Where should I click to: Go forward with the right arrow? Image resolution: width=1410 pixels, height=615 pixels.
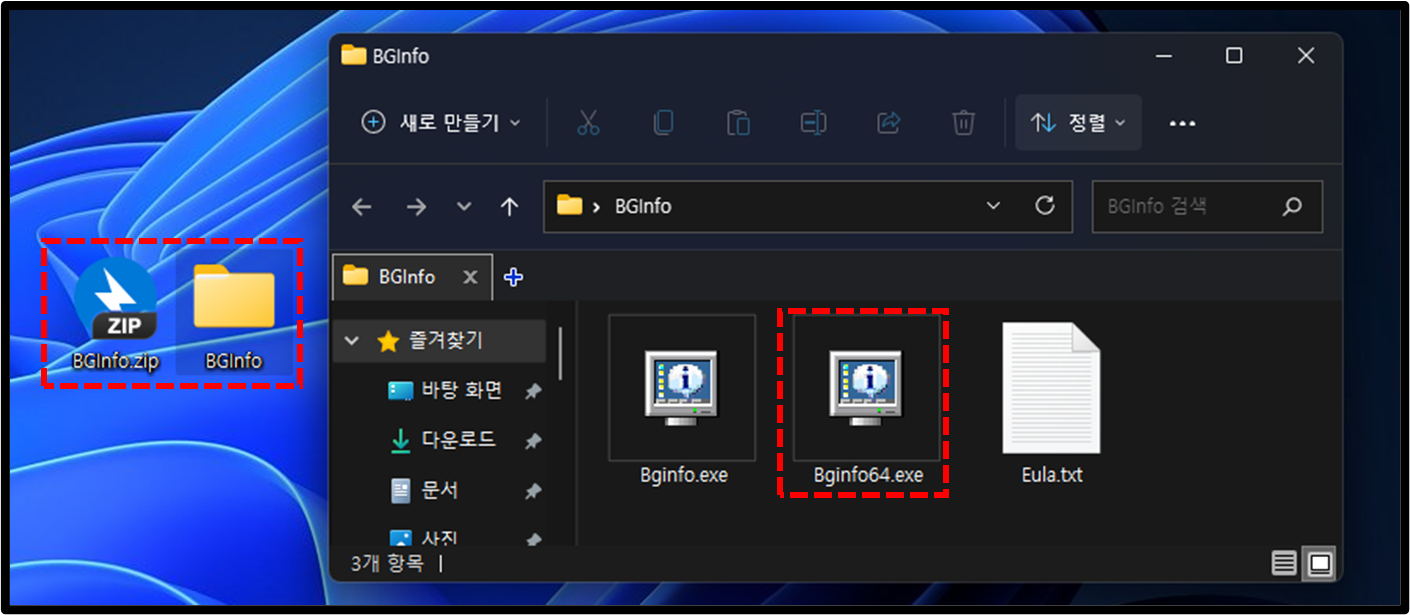416,207
